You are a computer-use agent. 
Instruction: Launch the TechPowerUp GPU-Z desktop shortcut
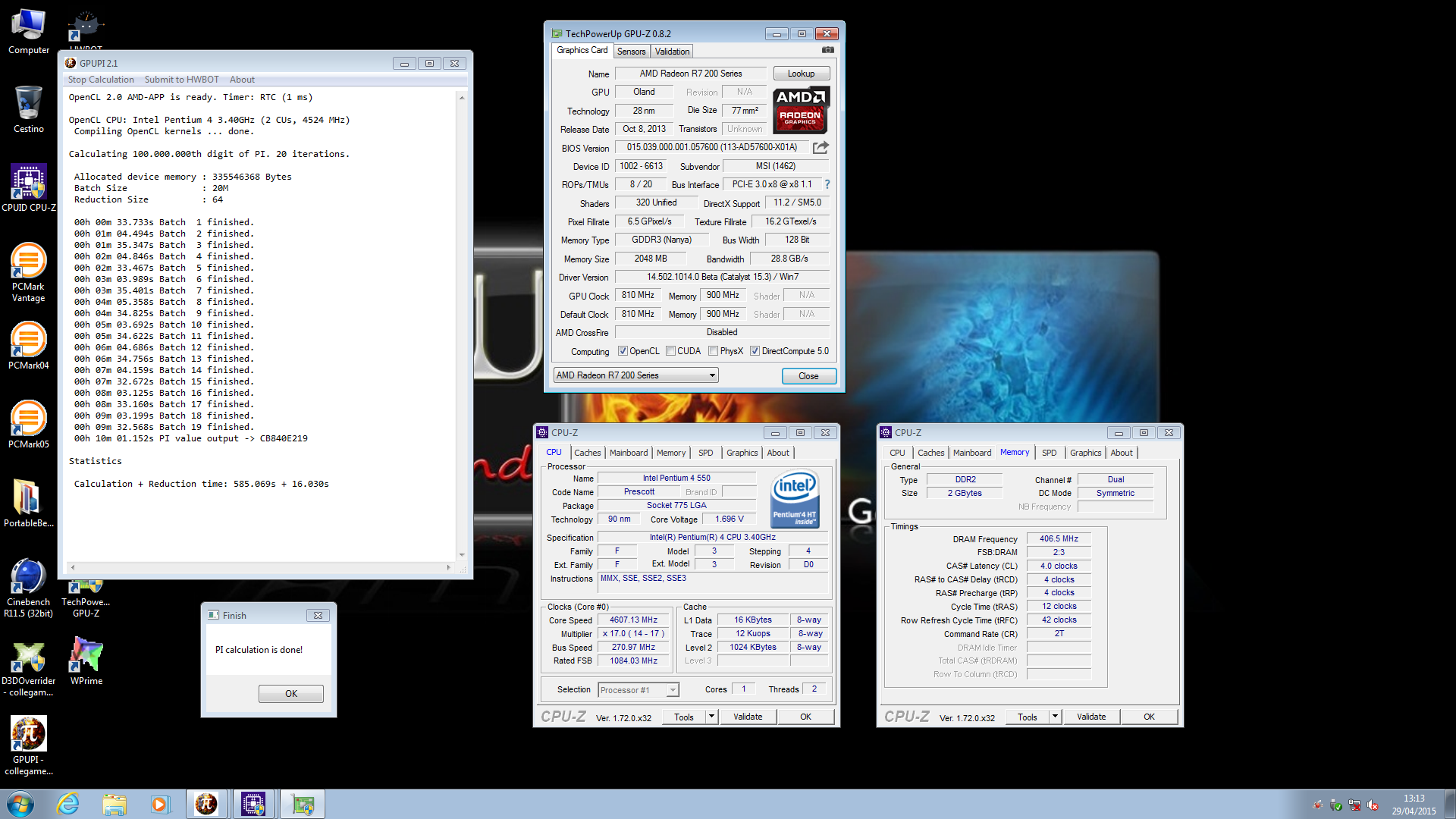[x=86, y=599]
